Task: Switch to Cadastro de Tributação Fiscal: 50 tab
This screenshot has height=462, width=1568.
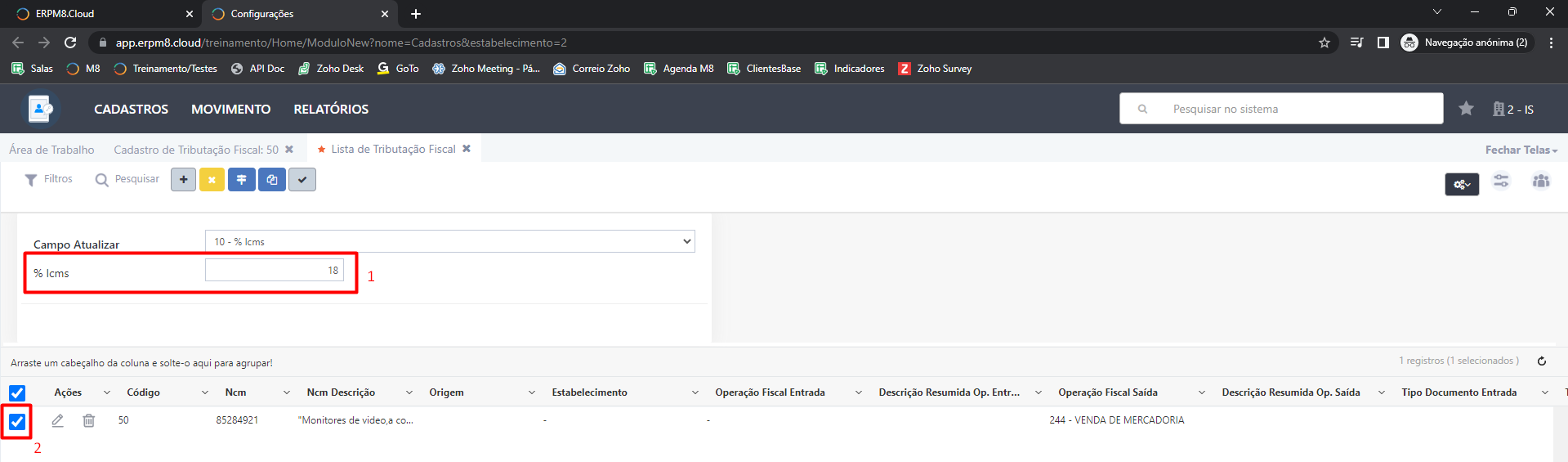Action: (196, 150)
